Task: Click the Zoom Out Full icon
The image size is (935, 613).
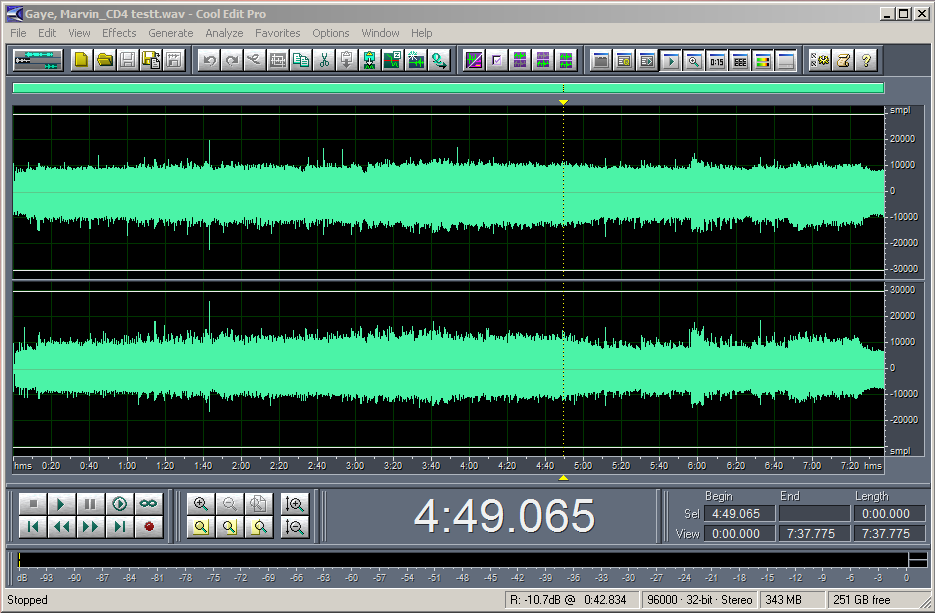Action: 258,504
